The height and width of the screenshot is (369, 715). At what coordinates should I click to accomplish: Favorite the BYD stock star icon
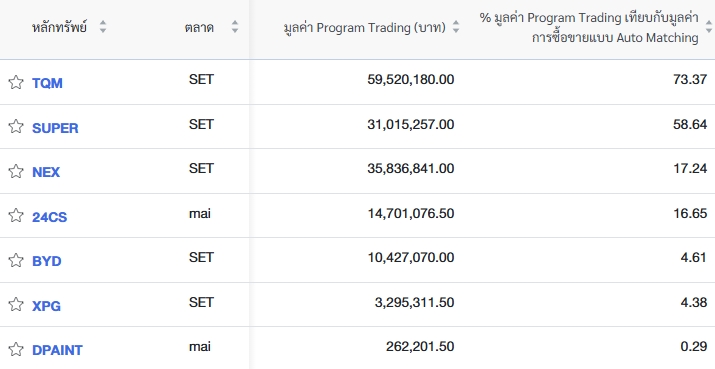[x=16, y=260]
